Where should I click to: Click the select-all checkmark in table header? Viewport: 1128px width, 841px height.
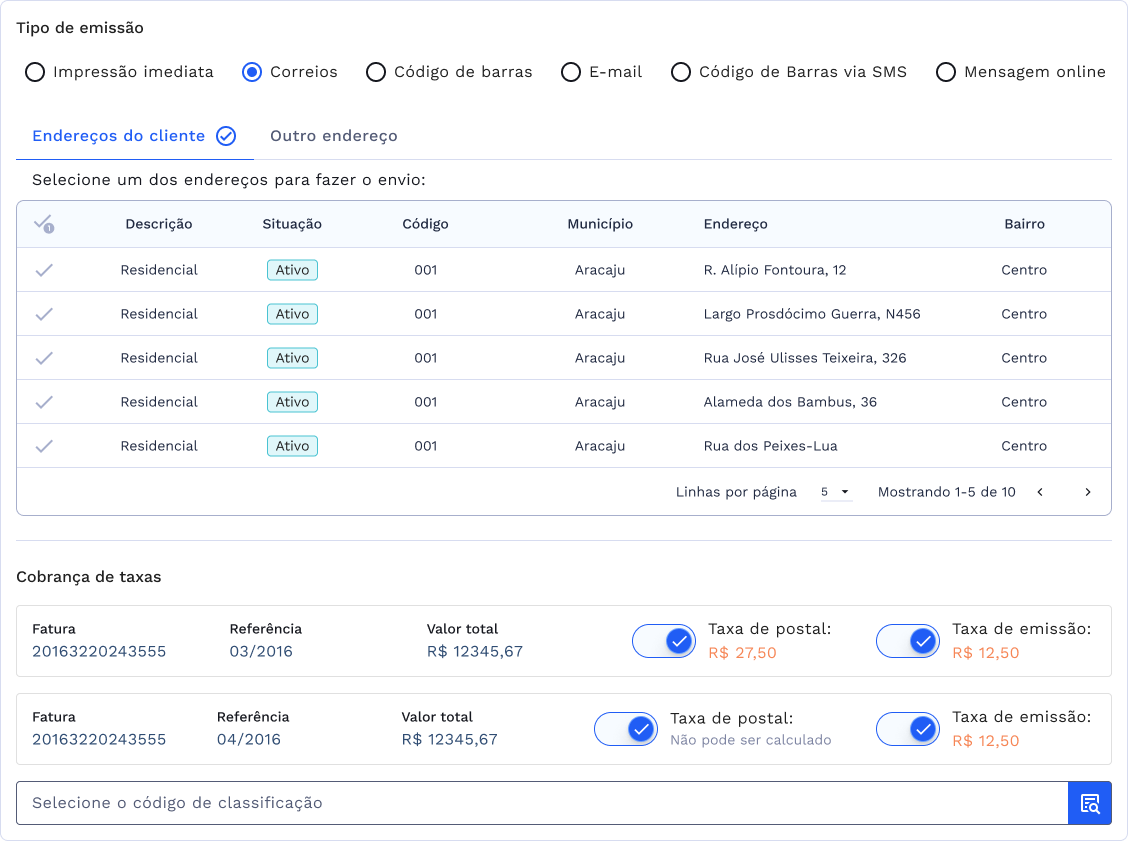[x=43, y=224]
